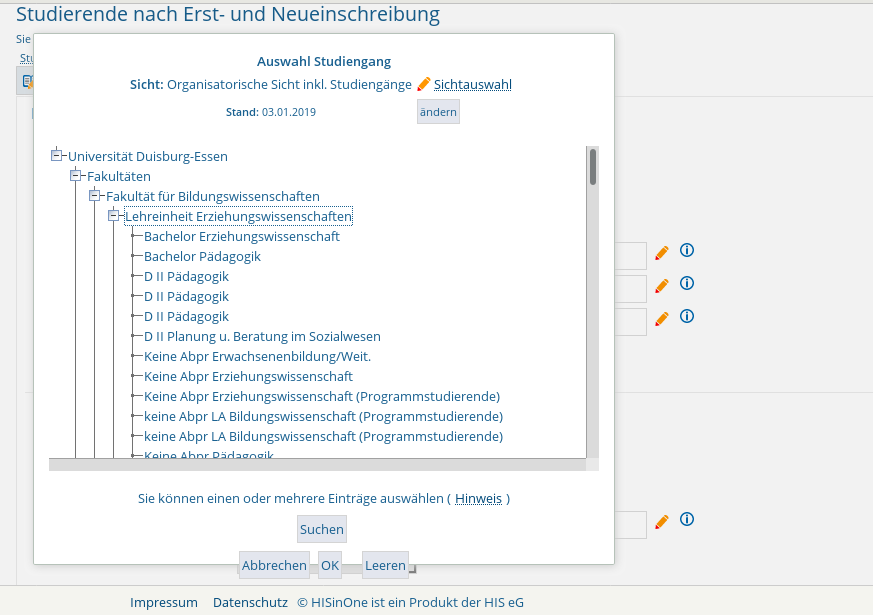Image resolution: width=873 pixels, height=615 pixels.
Task: Confirm selection with OK button
Action: click(x=330, y=565)
